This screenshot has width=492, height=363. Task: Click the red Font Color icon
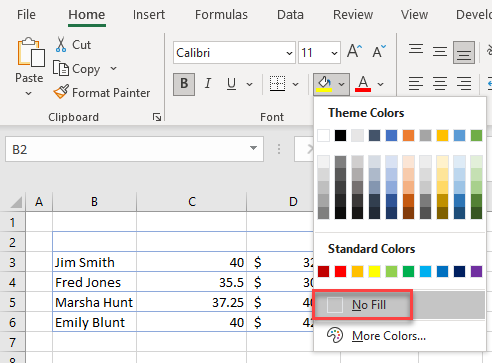(363, 84)
